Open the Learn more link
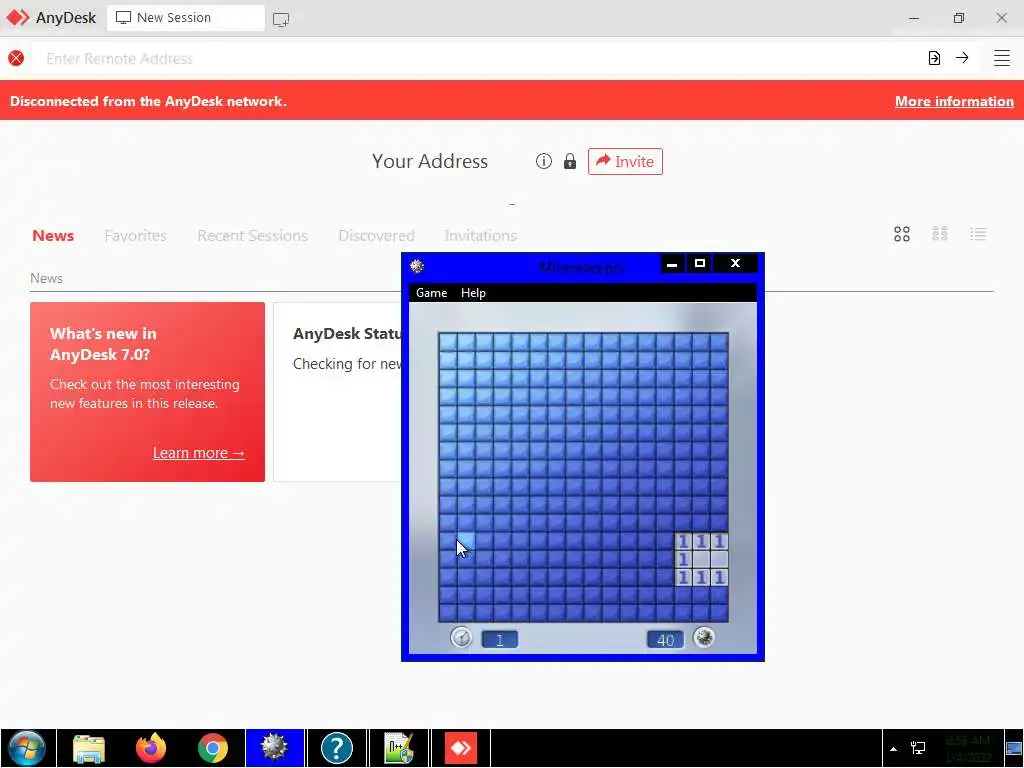The width and height of the screenshot is (1024, 768). [x=199, y=453]
